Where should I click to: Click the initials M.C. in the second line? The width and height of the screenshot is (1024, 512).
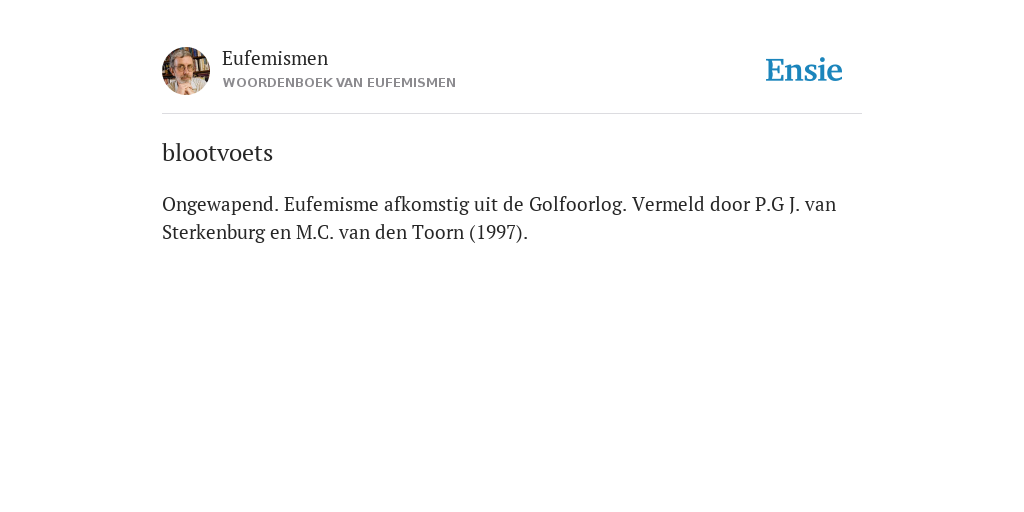tap(315, 232)
